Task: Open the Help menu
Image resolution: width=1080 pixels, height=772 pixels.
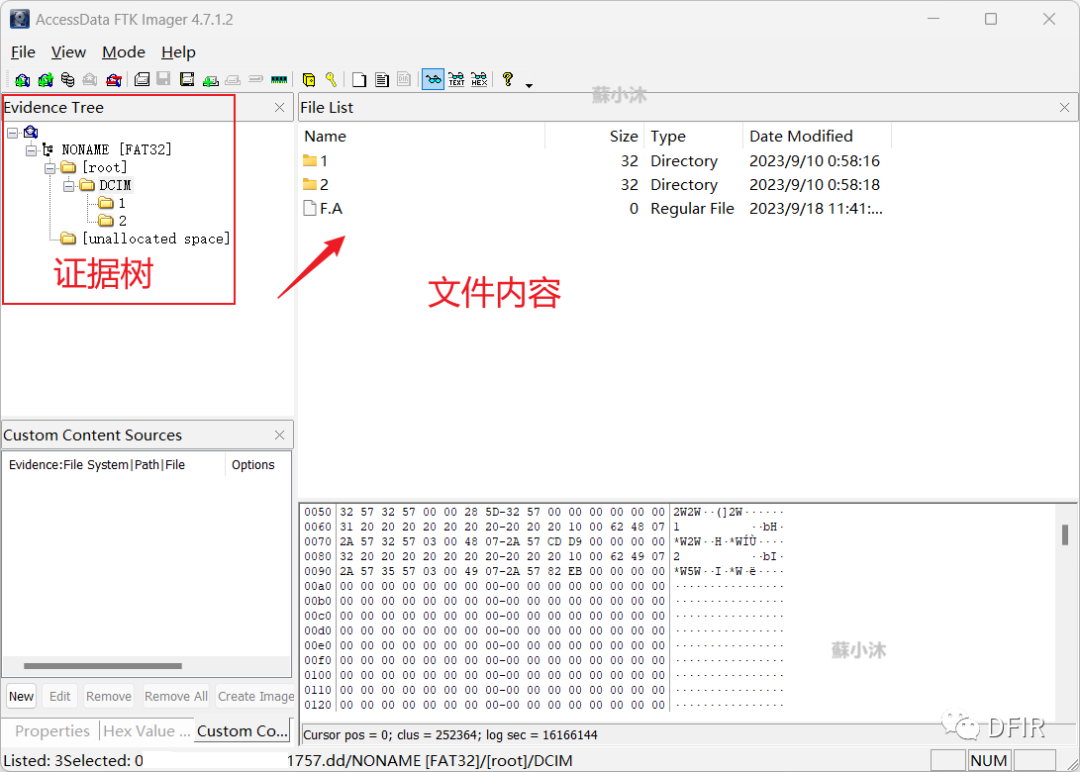Action: (x=178, y=52)
